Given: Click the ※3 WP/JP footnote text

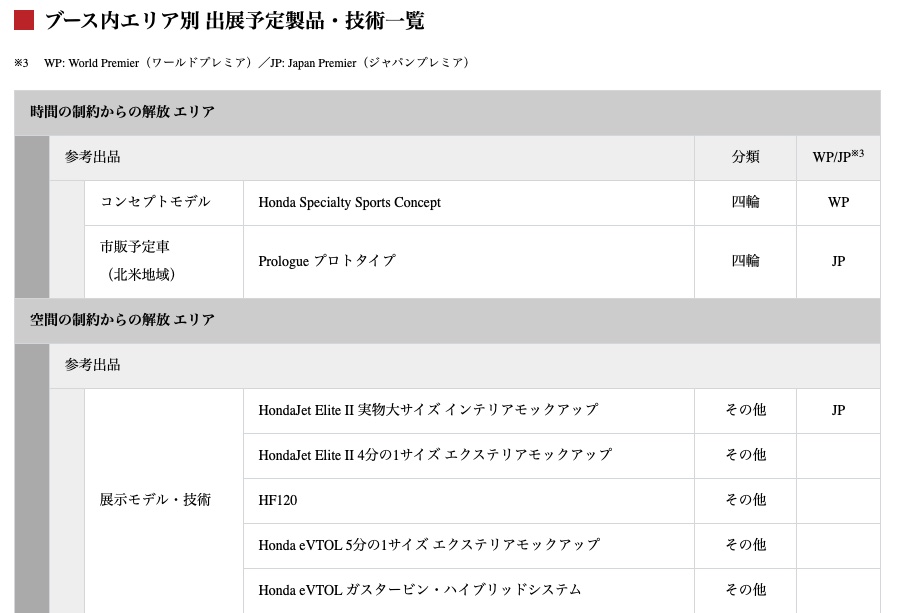Looking at the screenshot, I should pyautogui.click(x=242, y=63).
